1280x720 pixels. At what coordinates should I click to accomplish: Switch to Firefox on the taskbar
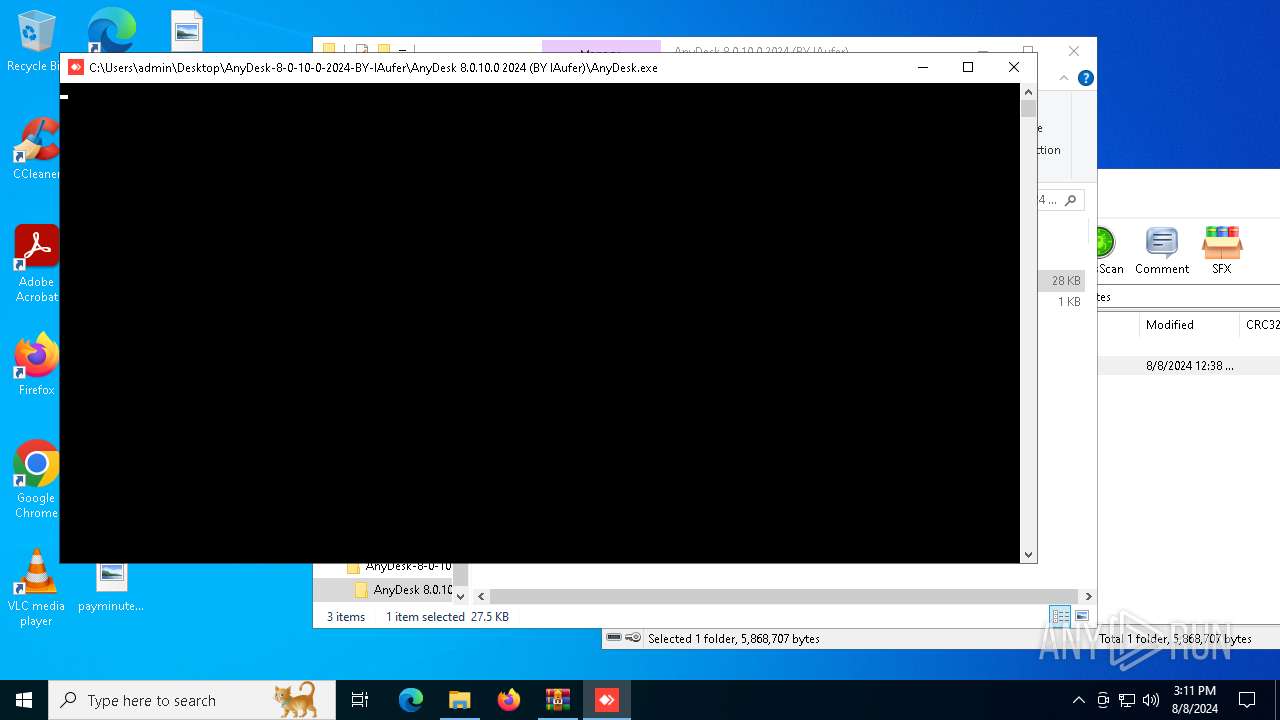tap(509, 700)
